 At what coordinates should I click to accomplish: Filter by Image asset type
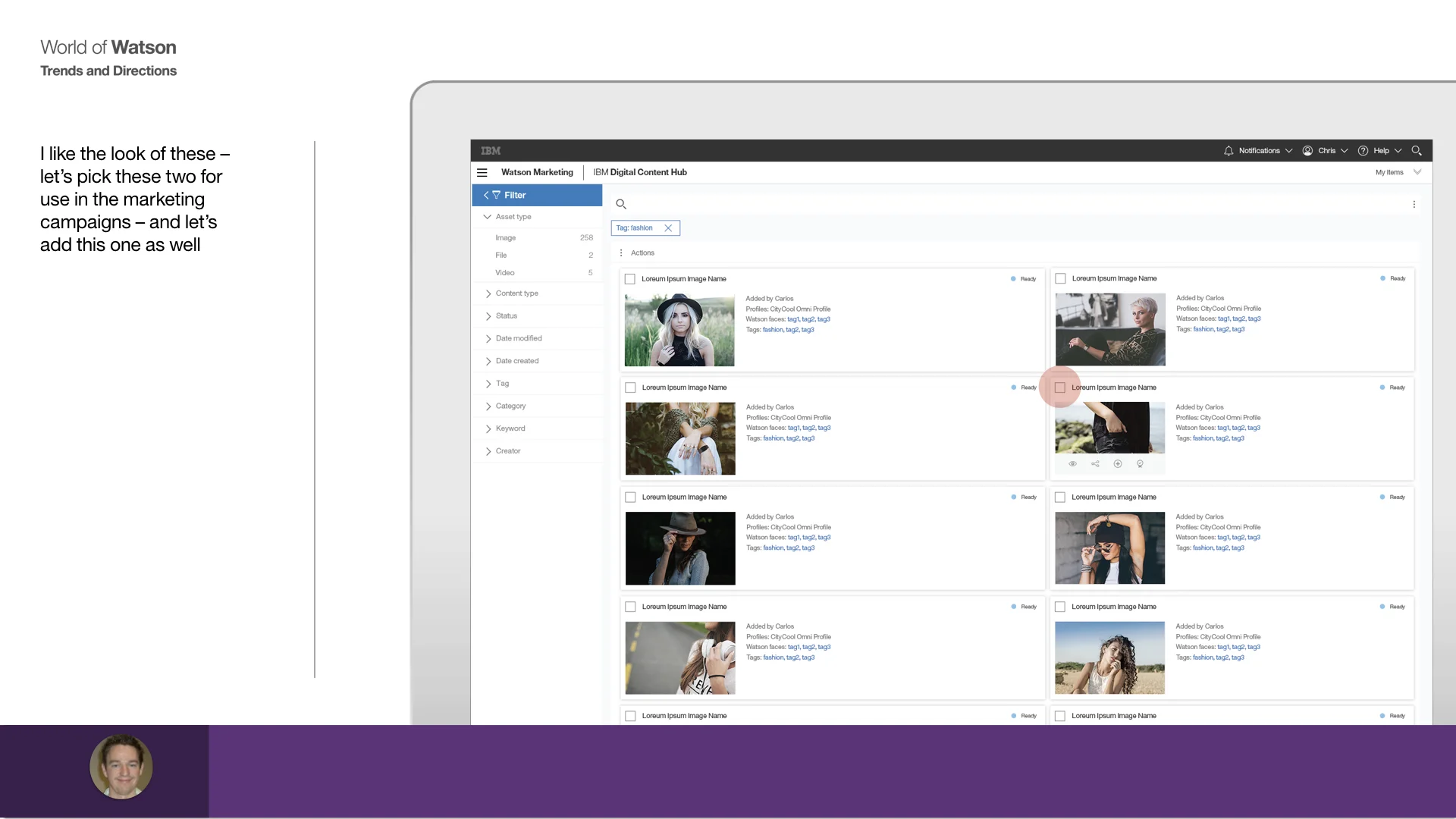point(506,238)
